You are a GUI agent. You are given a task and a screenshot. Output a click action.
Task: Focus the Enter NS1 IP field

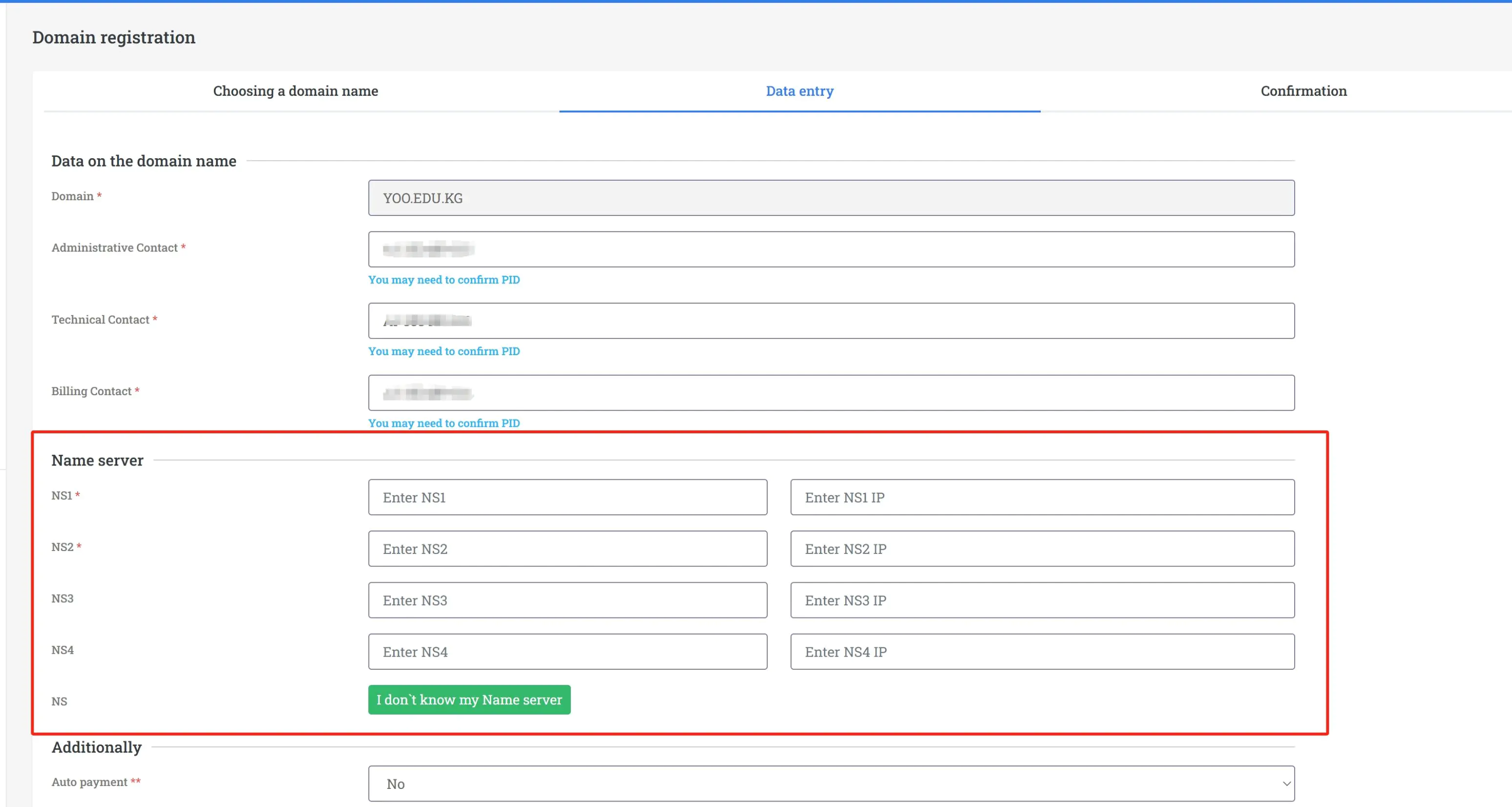(x=1042, y=498)
